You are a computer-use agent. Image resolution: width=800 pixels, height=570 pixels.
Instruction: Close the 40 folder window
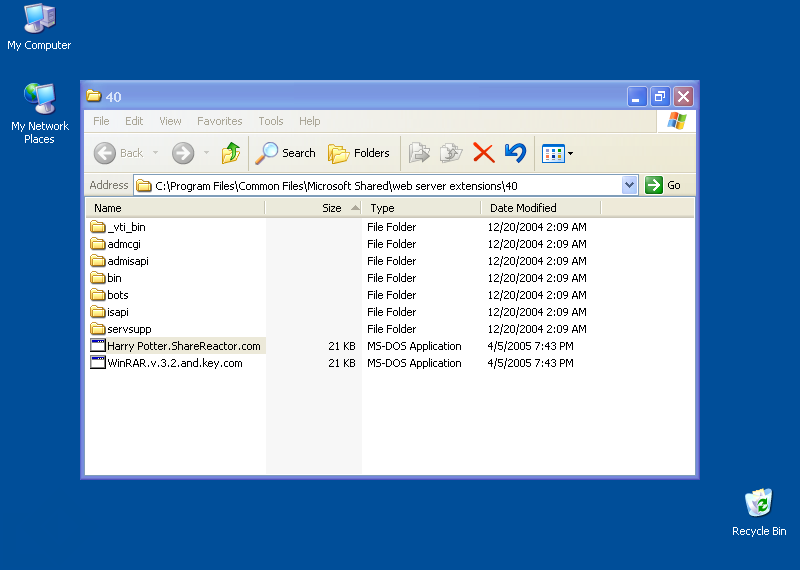684,96
